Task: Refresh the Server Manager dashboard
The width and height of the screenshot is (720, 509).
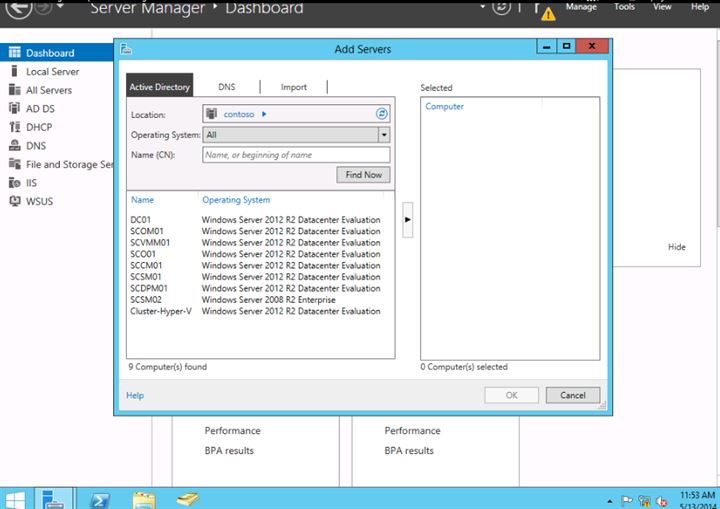Action: 501,7
